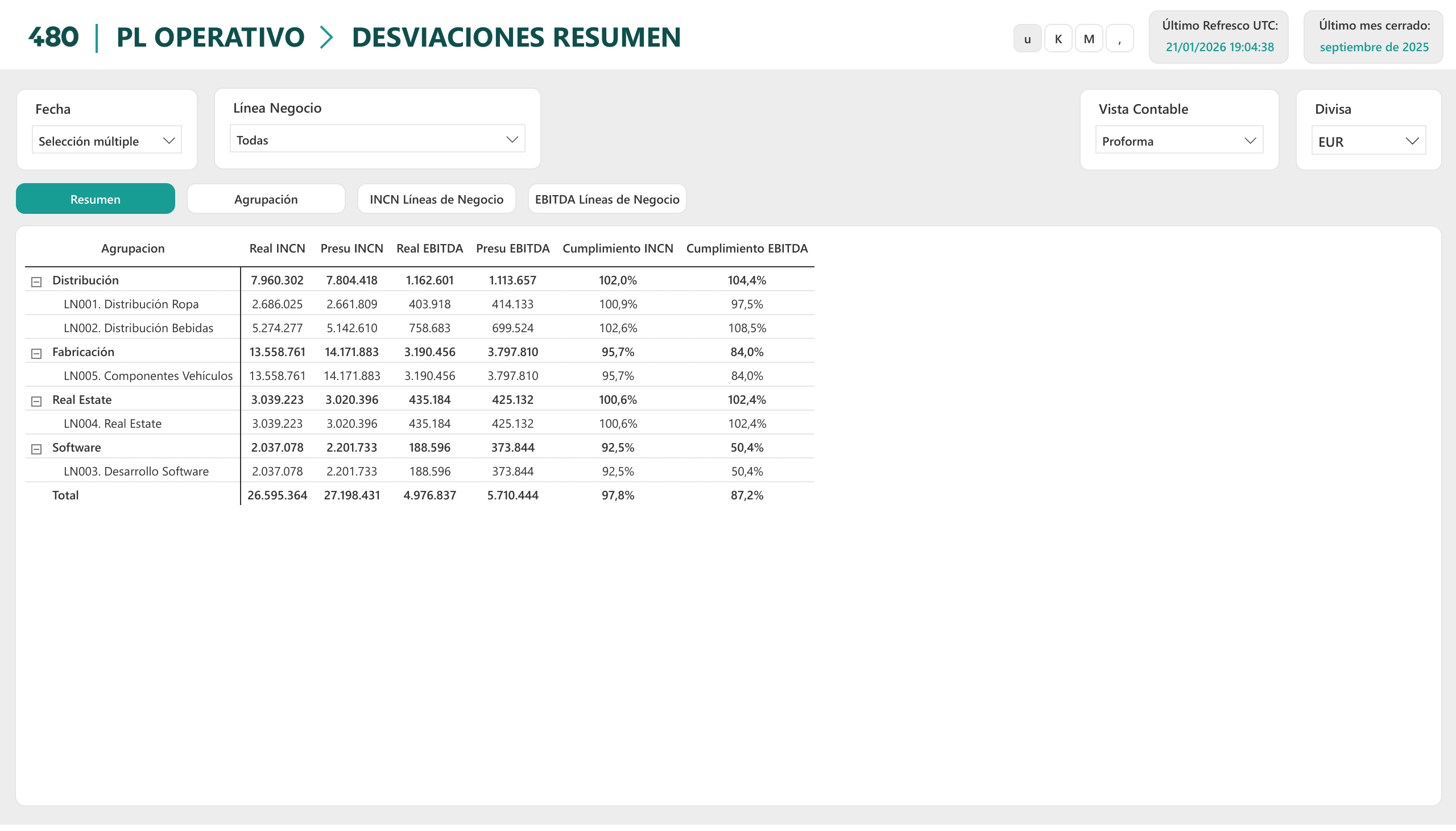Sort by the Agrupacion column header

[133, 248]
